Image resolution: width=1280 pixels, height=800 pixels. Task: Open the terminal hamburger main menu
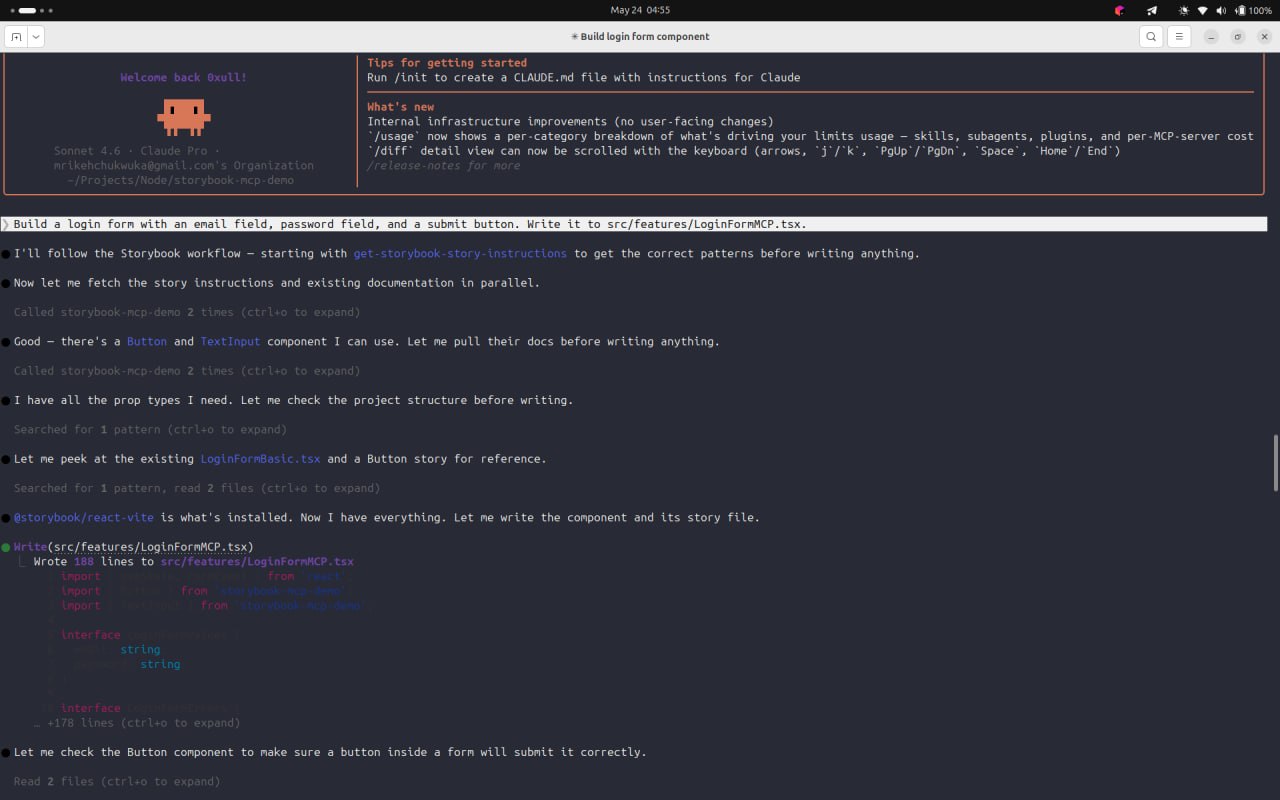[1179, 37]
